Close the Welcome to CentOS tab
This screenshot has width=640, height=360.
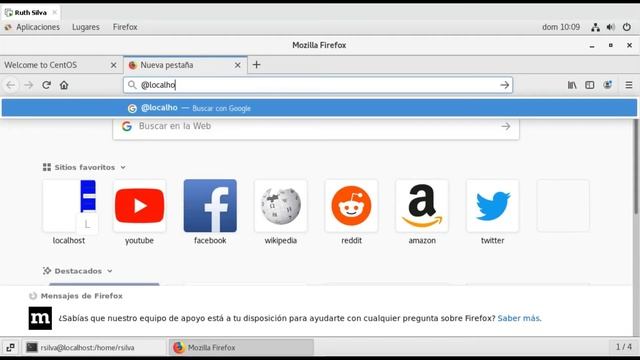point(113,65)
